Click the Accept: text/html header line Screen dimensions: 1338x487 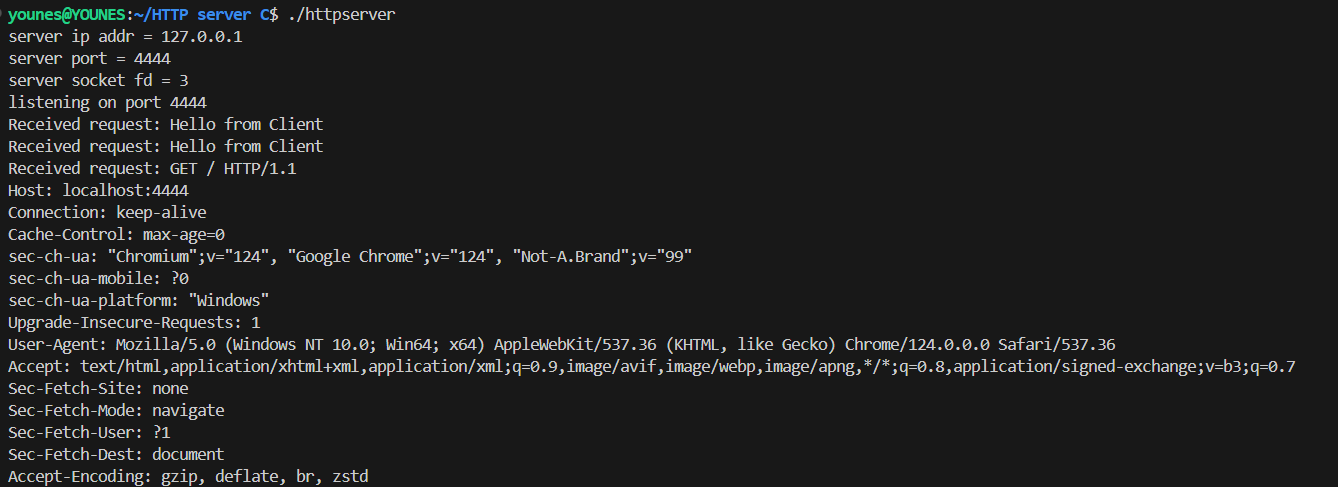tap(652, 366)
